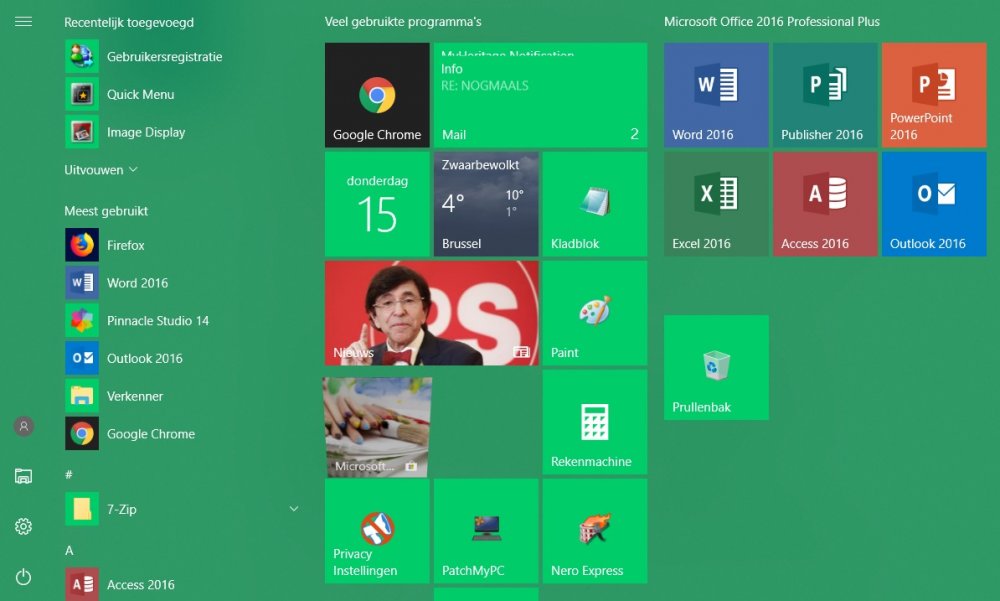Click the Recentelijk toegevoegd heading
The width and height of the screenshot is (1000, 601).
pos(129,22)
